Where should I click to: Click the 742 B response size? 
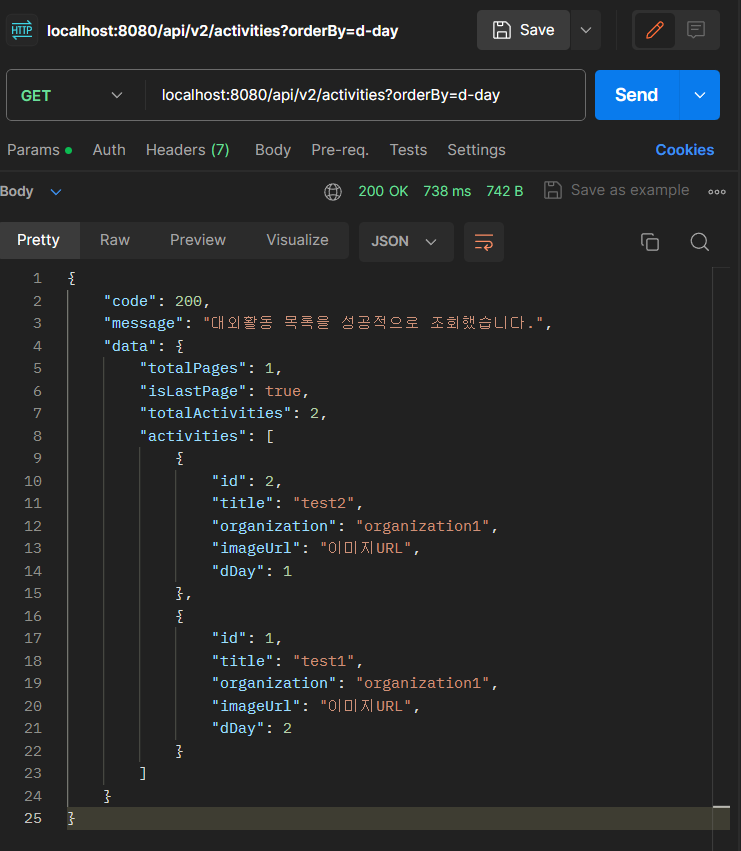(505, 191)
